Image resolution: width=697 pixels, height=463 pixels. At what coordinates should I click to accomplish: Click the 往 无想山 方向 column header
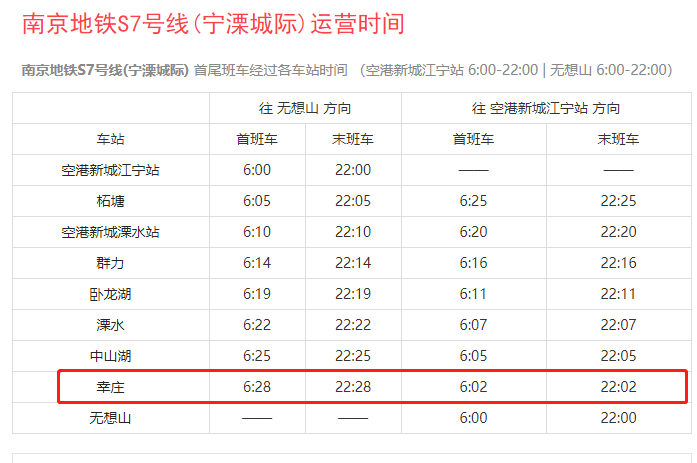(x=305, y=108)
